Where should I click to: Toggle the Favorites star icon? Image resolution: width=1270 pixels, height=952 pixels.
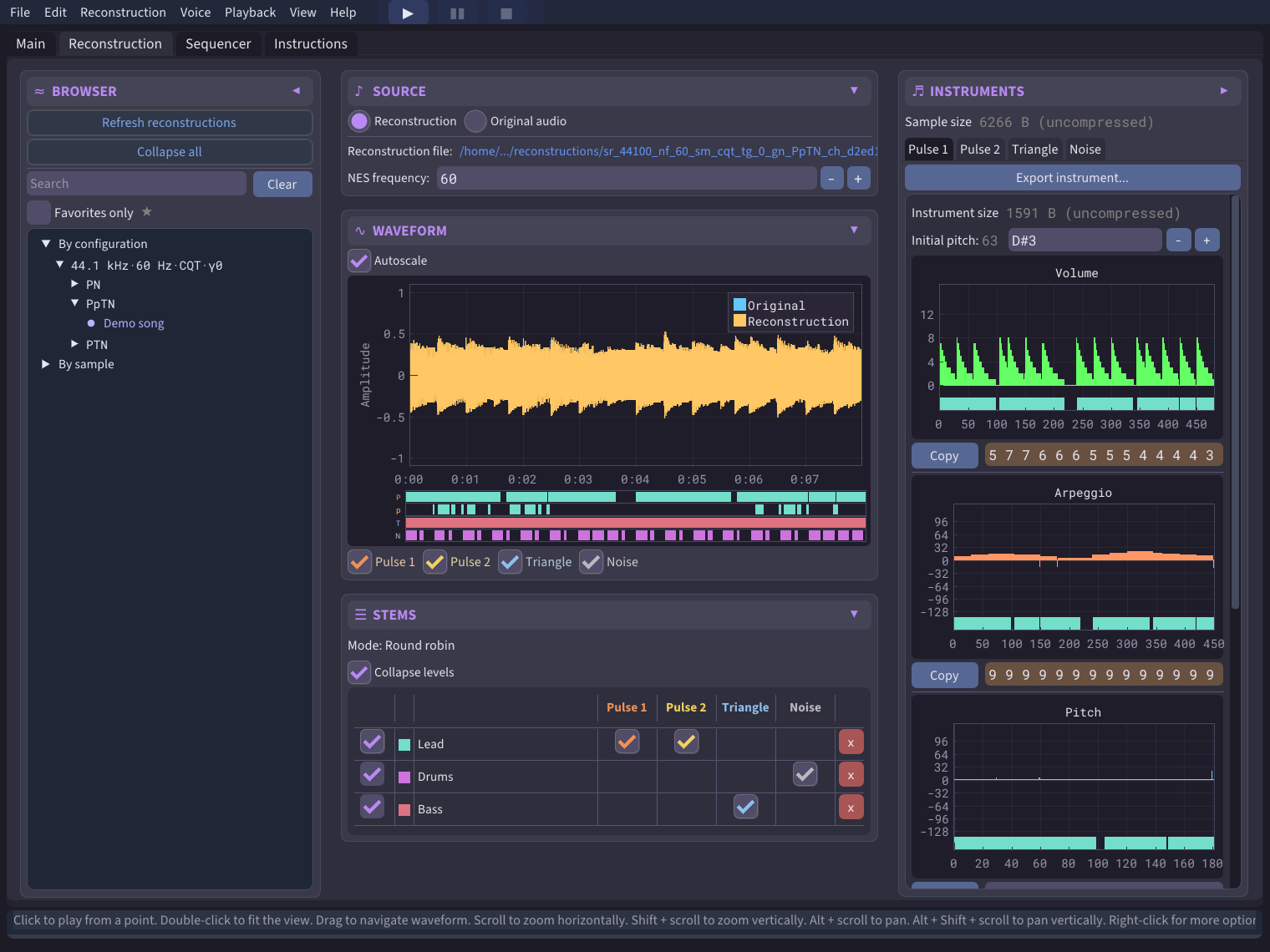click(147, 212)
